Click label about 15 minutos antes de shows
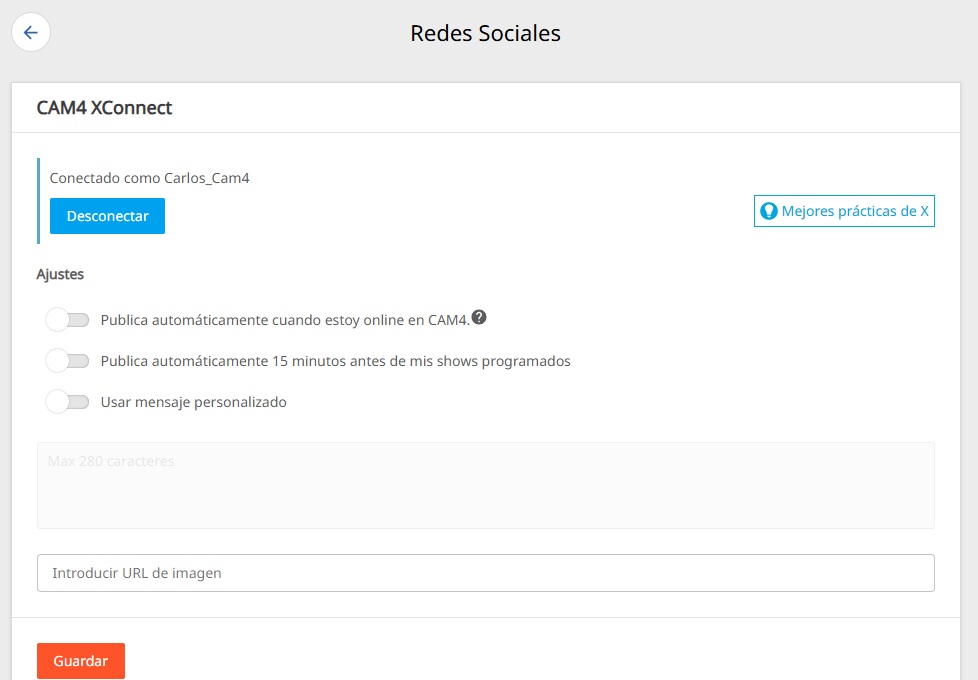Image resolution: width=978 pixels, height=680 pixels. coord(336,361)
